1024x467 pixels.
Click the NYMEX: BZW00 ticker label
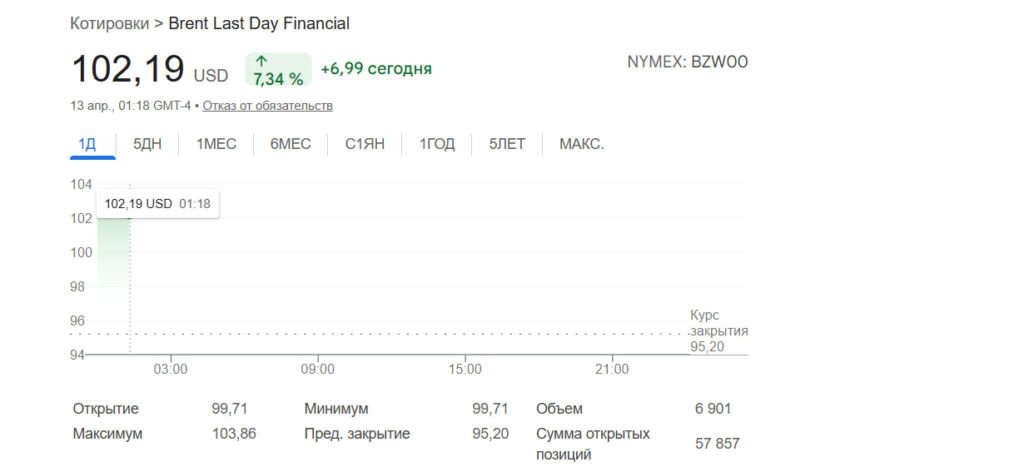point(687,62)
